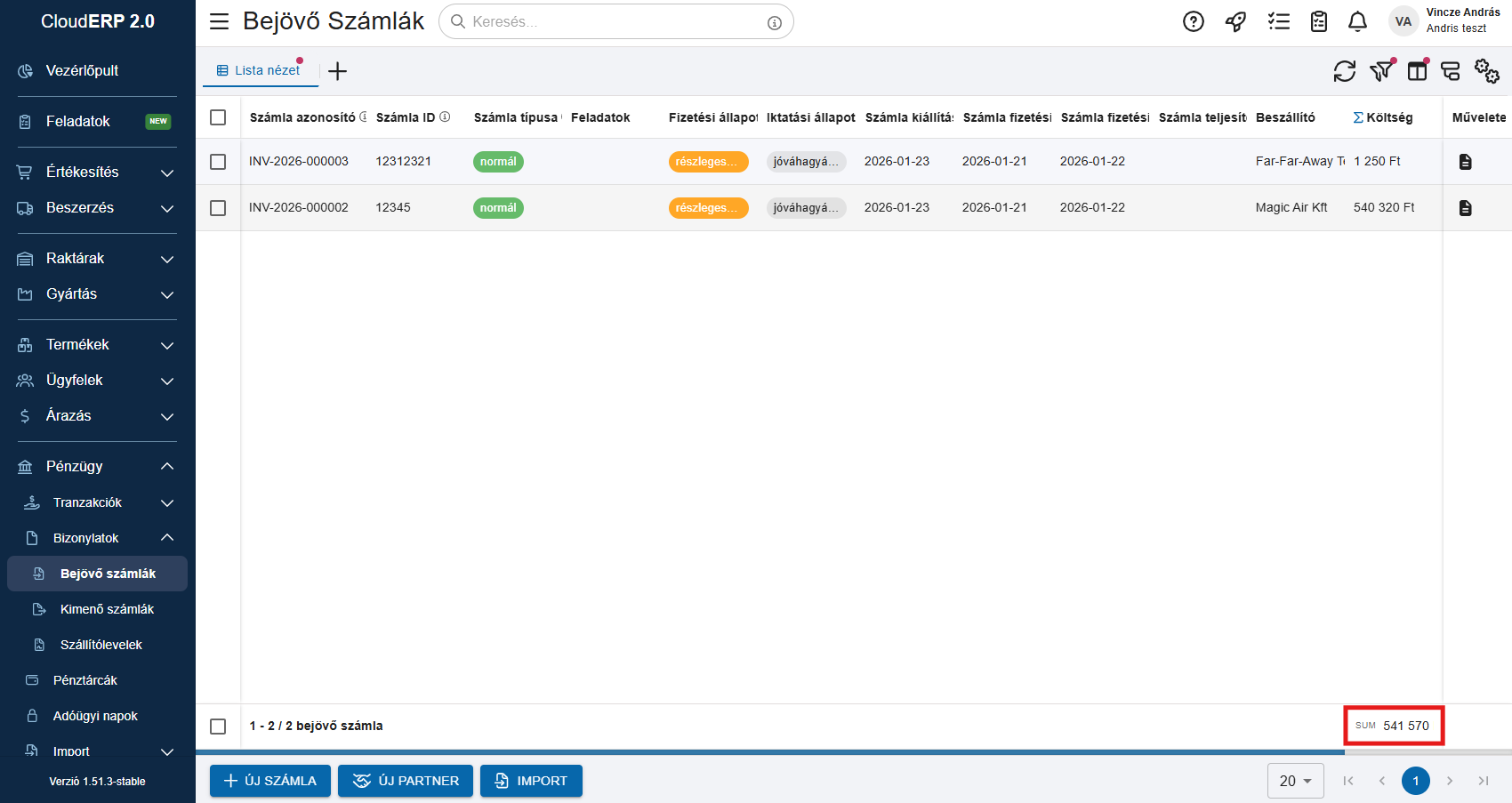Open the table settings gears icon
1512x803 pixels.
1486,71
